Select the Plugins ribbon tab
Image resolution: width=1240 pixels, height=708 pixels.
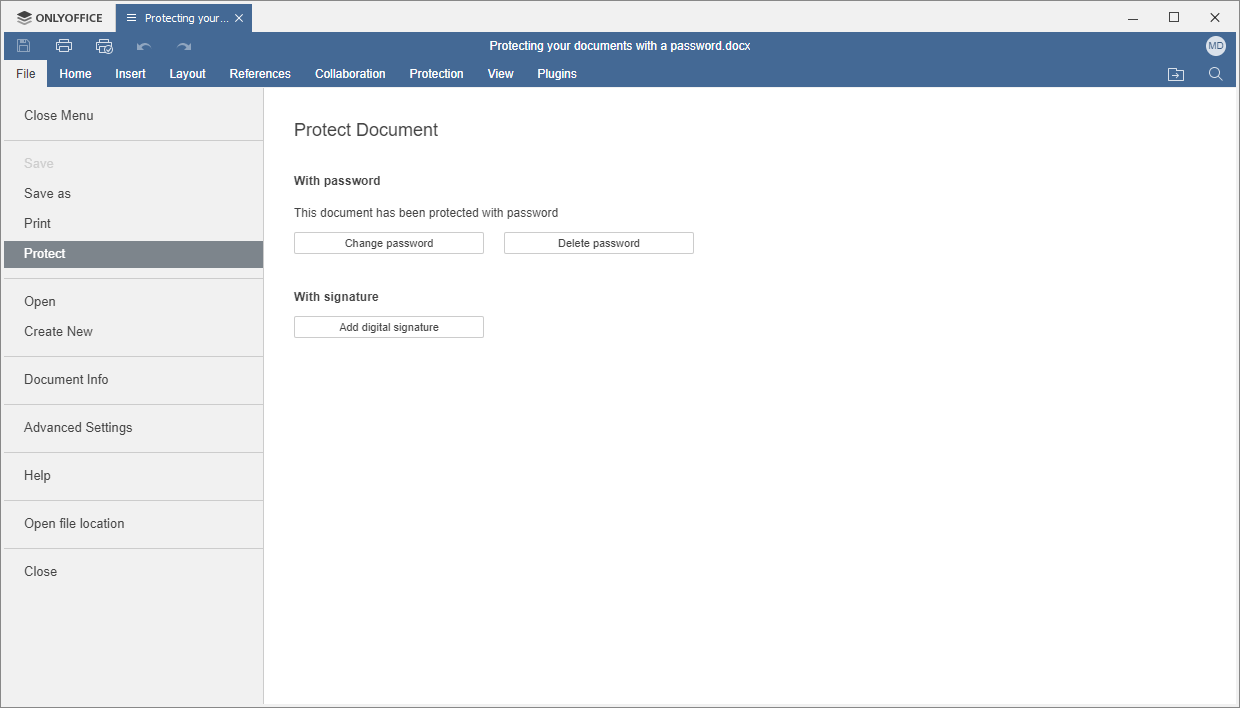click(557, 73)
